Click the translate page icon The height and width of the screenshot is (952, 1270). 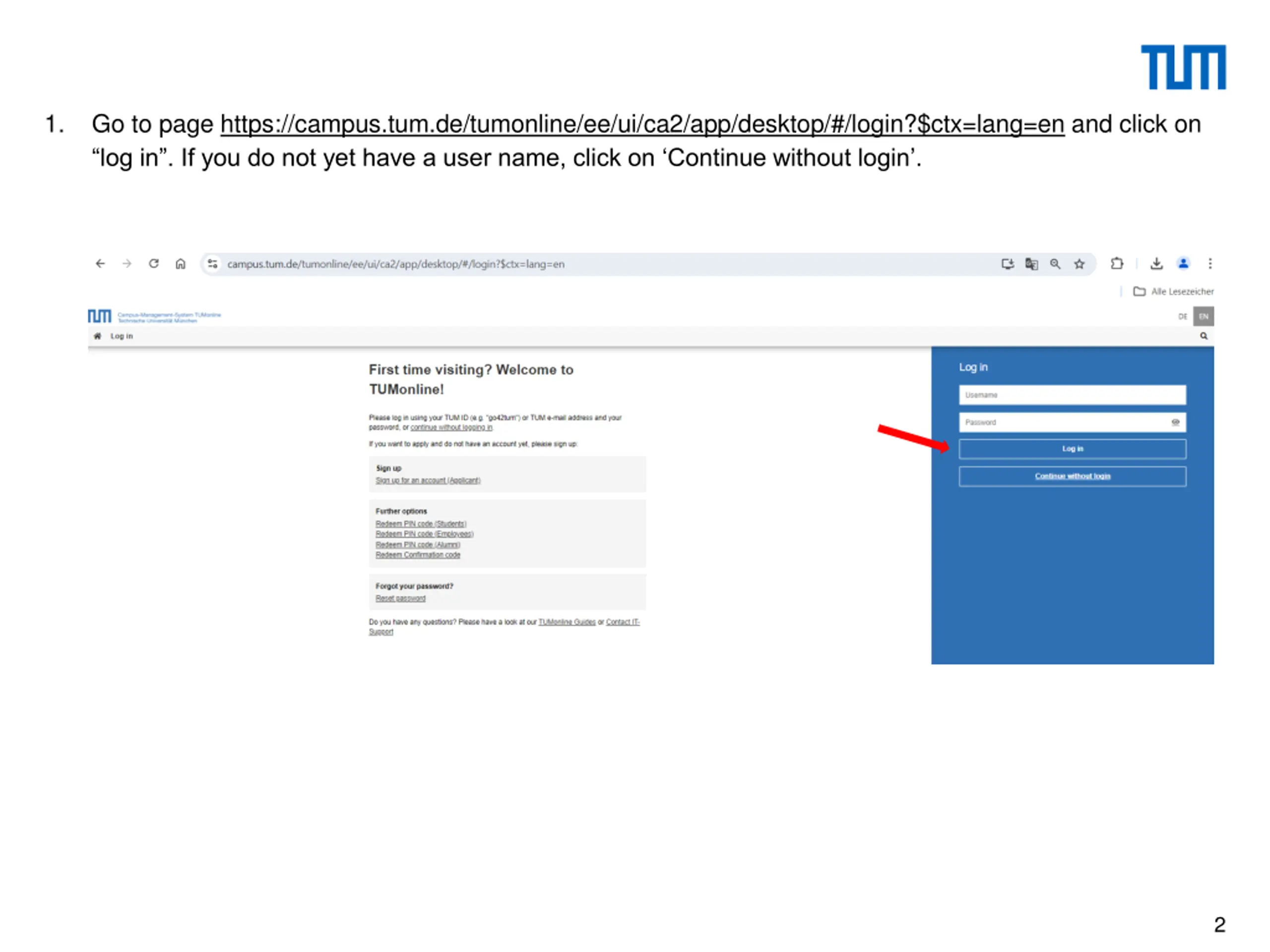[x=1032, y=264]
